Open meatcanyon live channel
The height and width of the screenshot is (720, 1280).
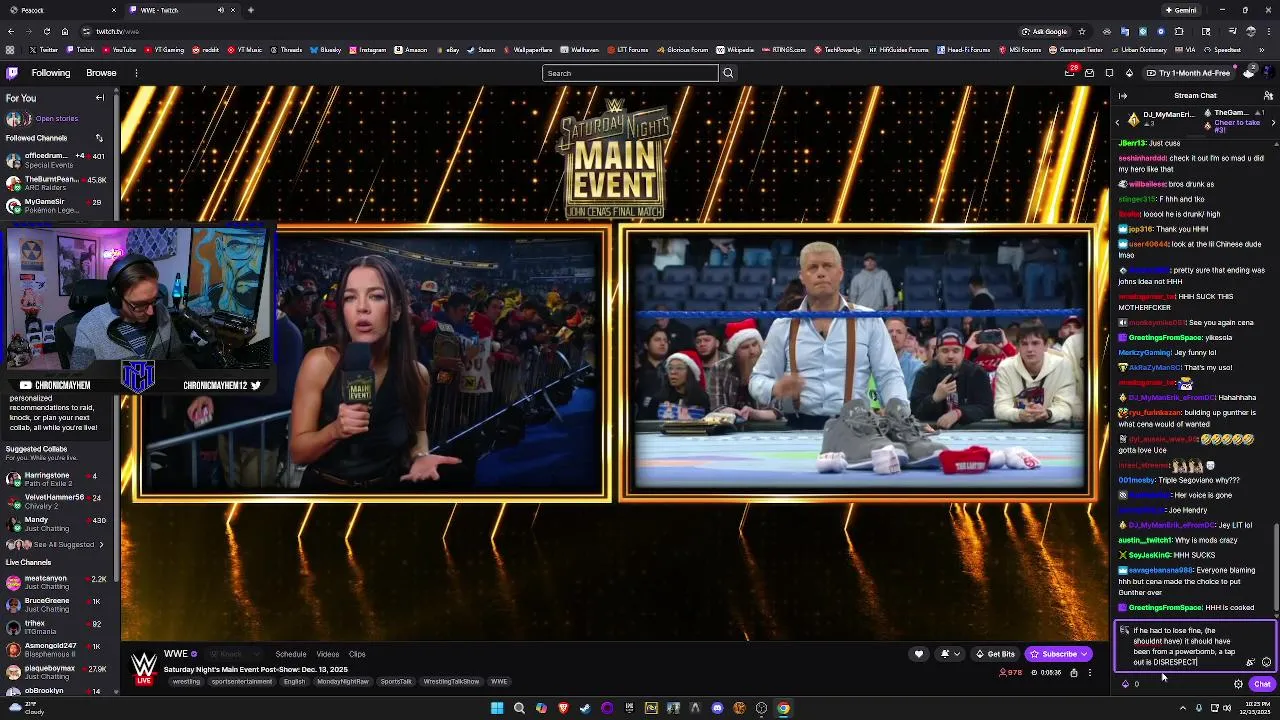point(55,583)
